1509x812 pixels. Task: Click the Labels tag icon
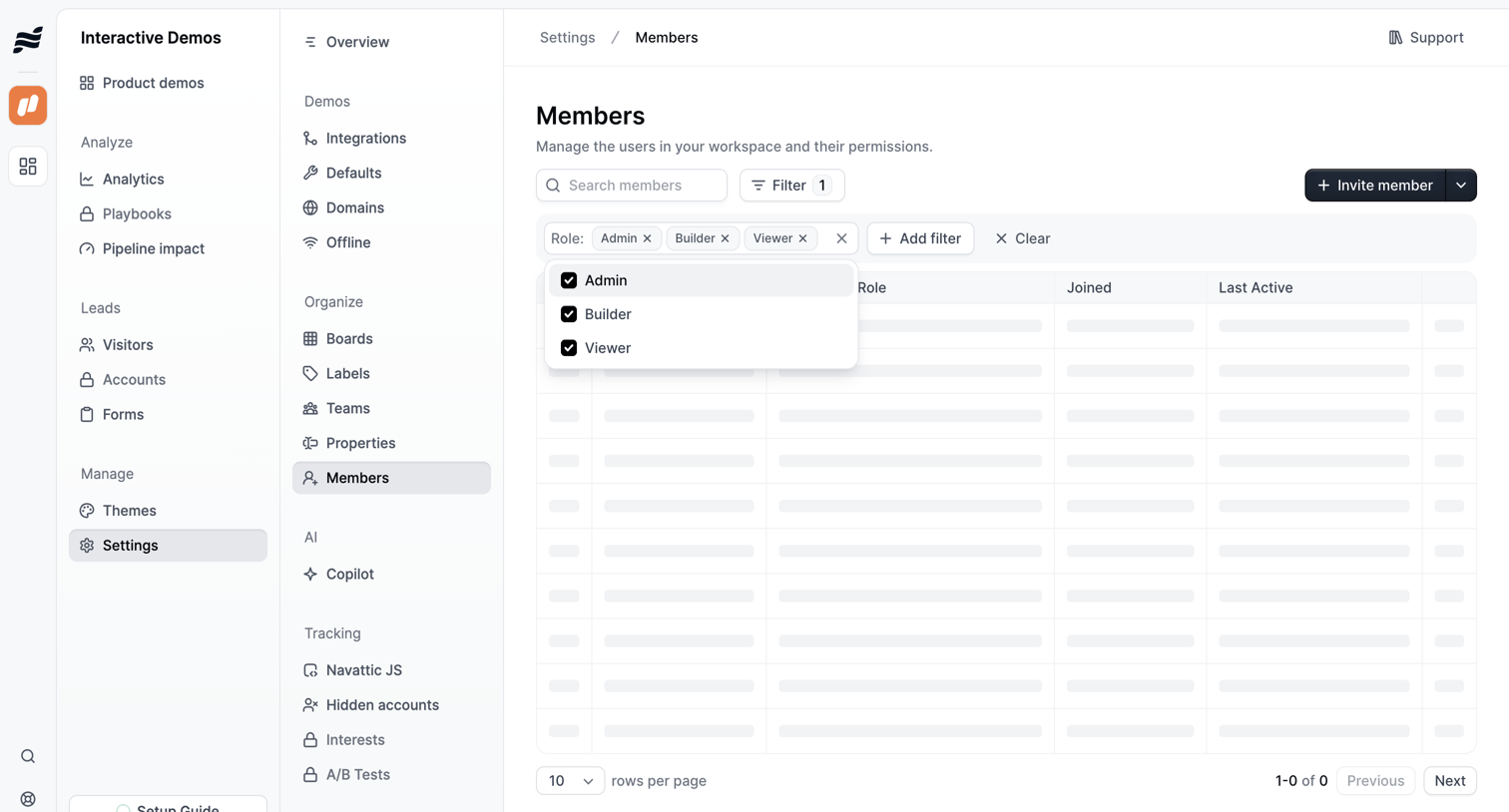pos(310,374)
